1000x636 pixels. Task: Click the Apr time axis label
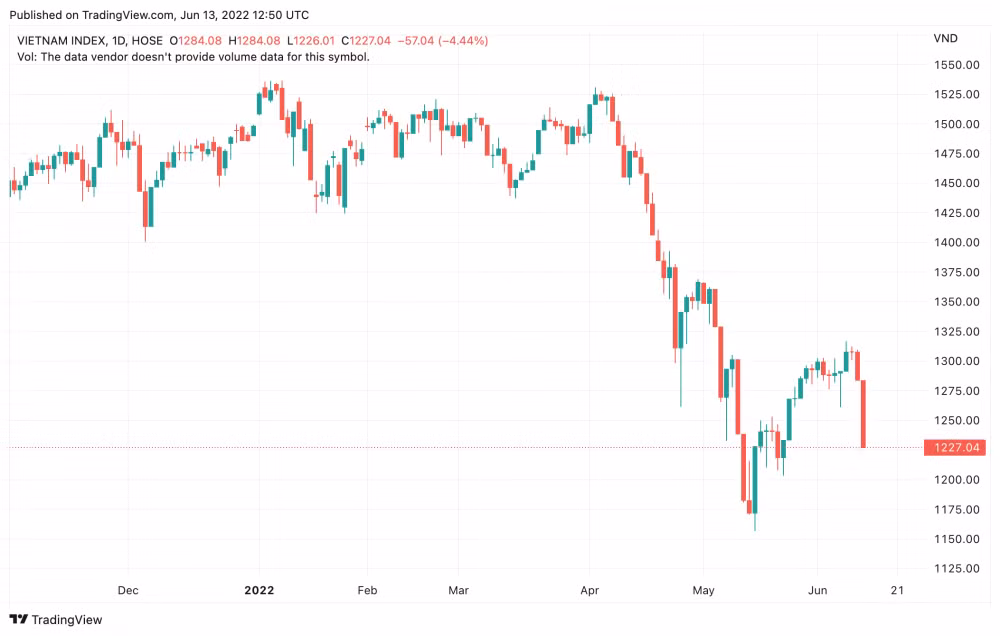pyautogui.click(x=590, y=590)
